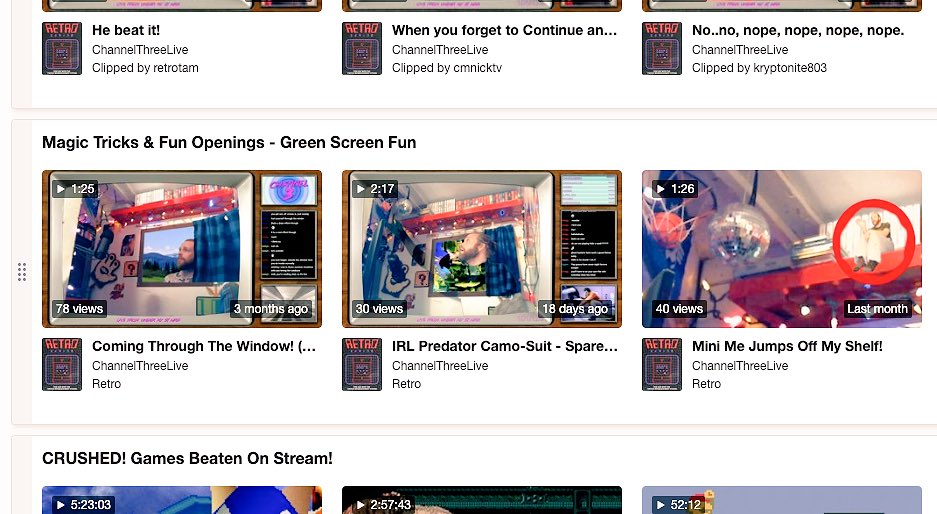Open channel avatar beside 'IRL Predator Camo-Suit'
Image resolution: width=937 pixels, height=514 pixels.
[x=362, y=365]
